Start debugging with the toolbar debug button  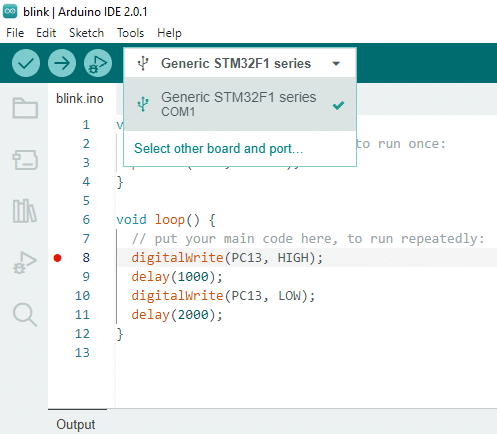coord(98,63)
